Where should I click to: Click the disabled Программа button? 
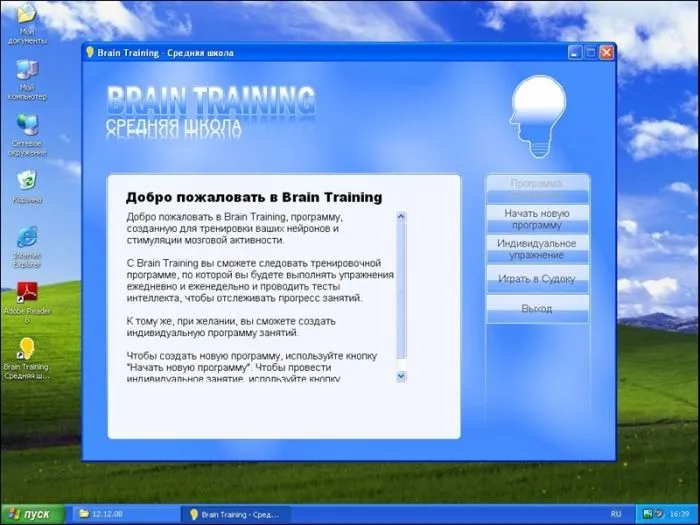[x=537, y=189]
